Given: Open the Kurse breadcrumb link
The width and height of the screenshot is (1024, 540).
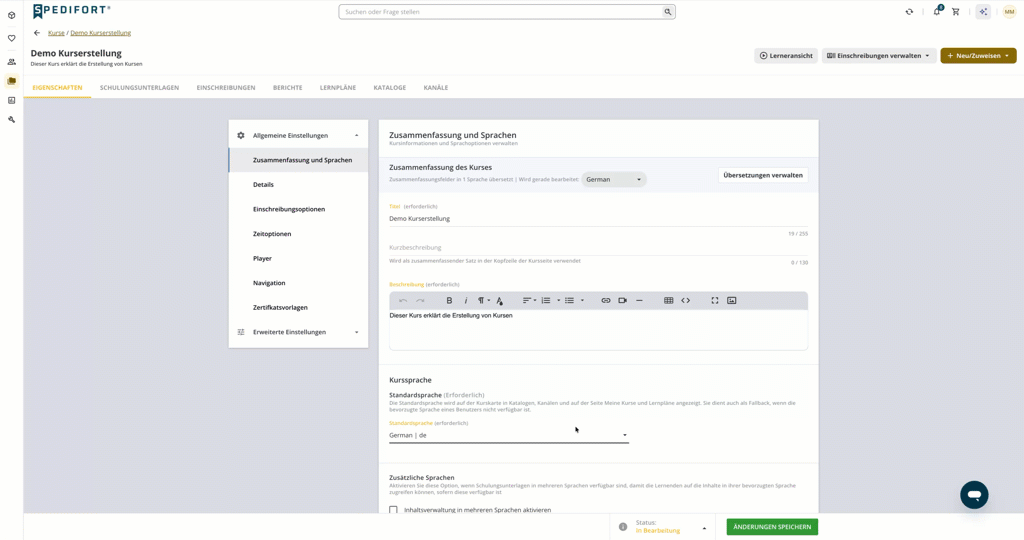Looking at the screenshot, I should pyautogui.click(x=56, y=33).
